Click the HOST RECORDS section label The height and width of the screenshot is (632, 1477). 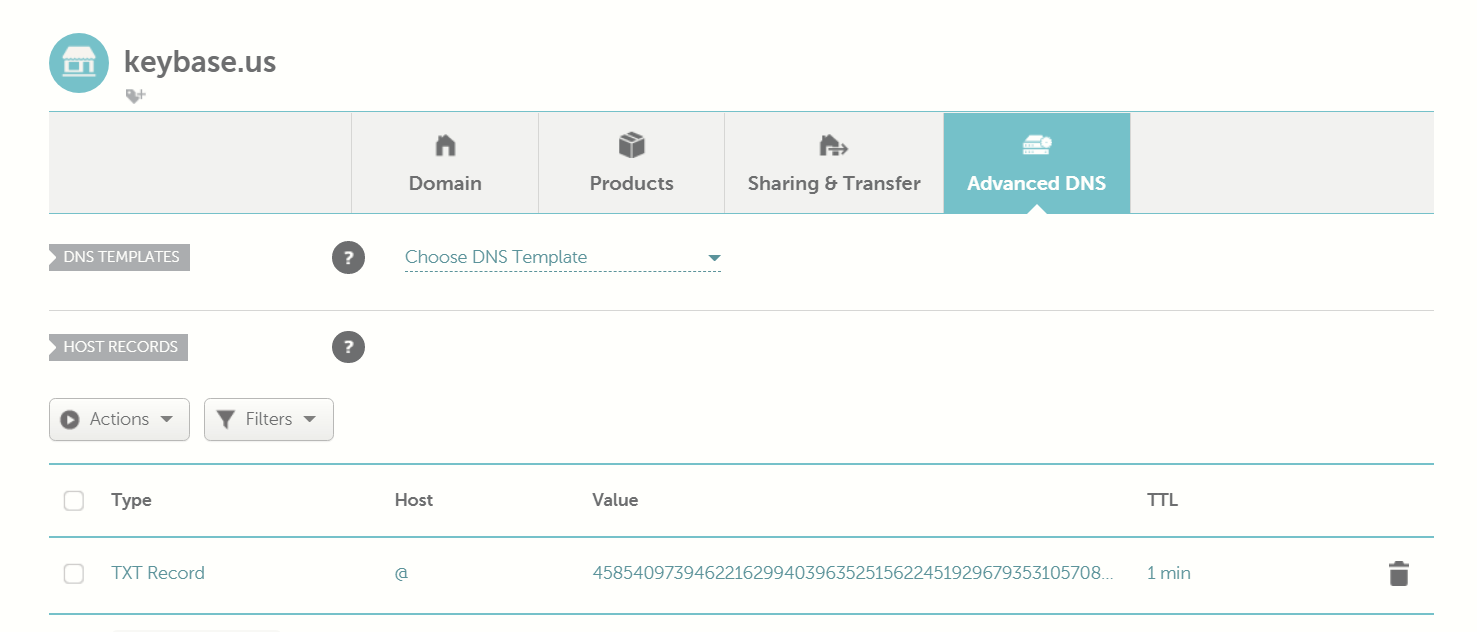pos(119,347)
